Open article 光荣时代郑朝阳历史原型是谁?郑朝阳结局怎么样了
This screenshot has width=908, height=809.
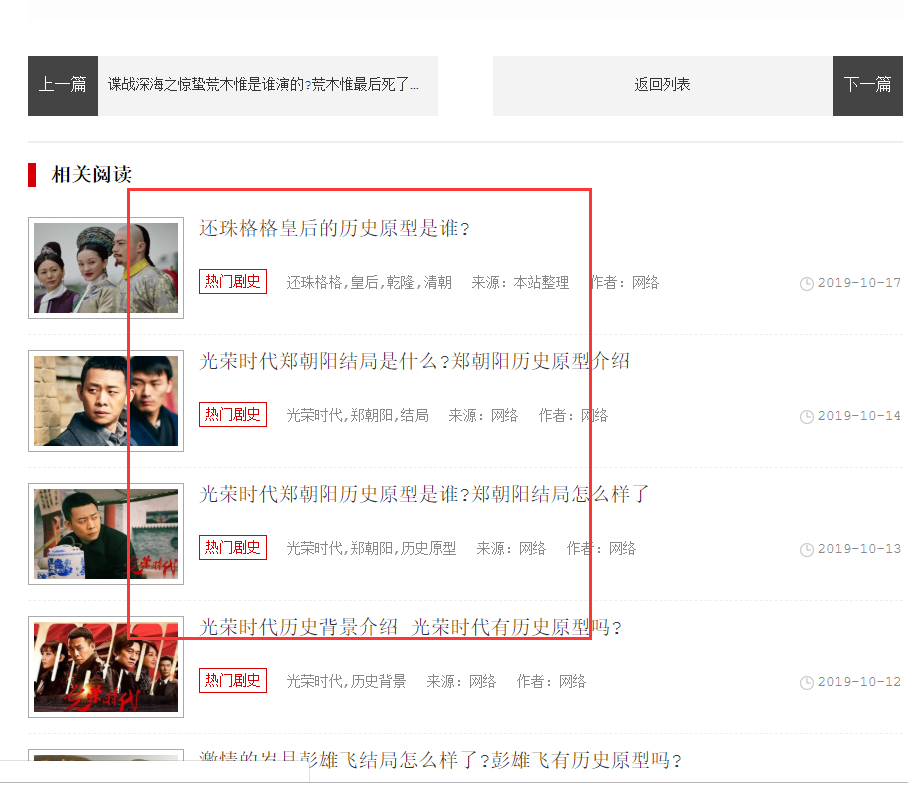click(424, 495)
